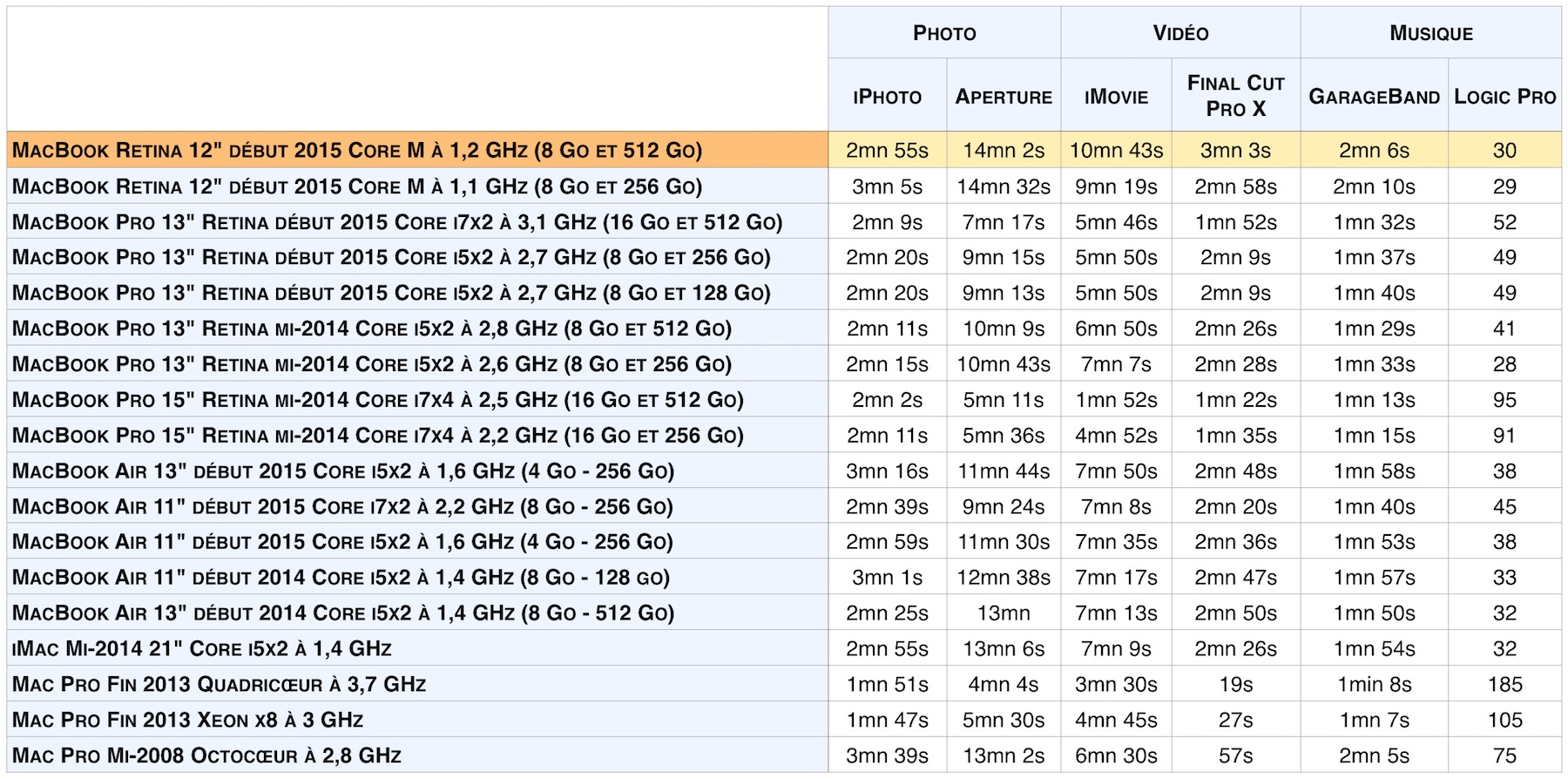The height and width of the screenshot is (779, 1568).
Task: Click the Logic Pro value 105
Action: pos(1504,720)
